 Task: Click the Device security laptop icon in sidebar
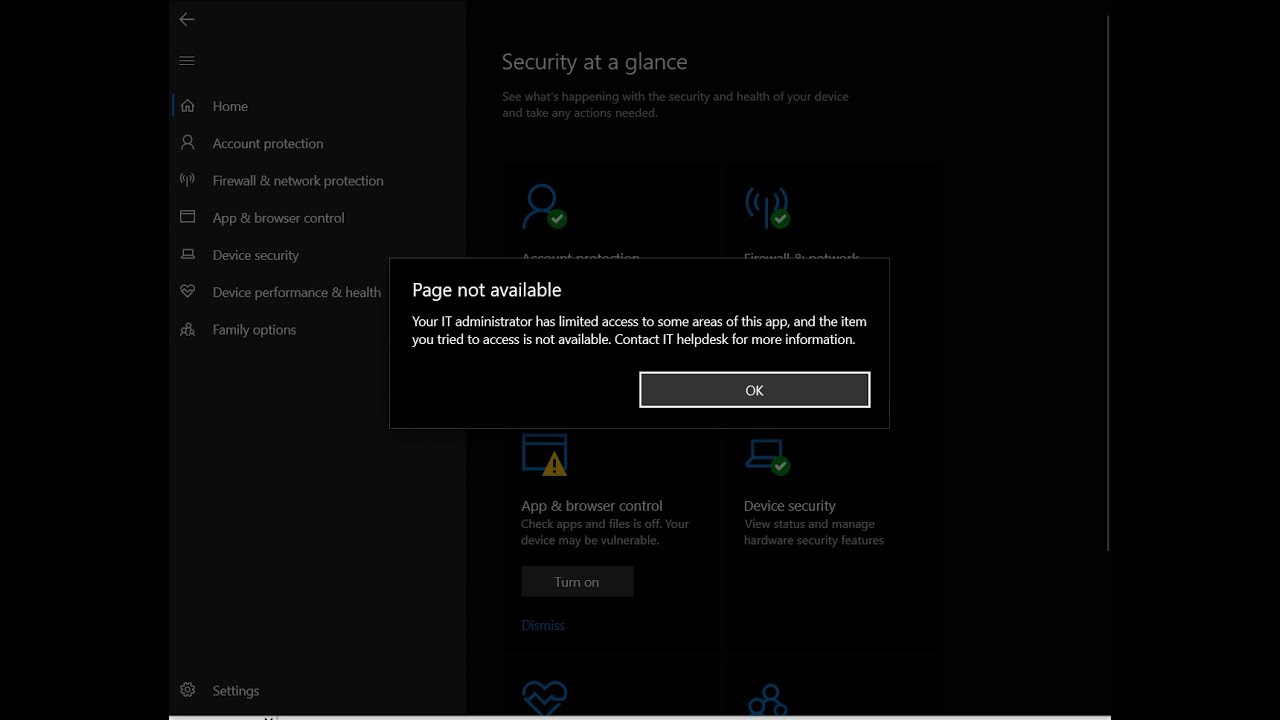(x=187, y=255)
